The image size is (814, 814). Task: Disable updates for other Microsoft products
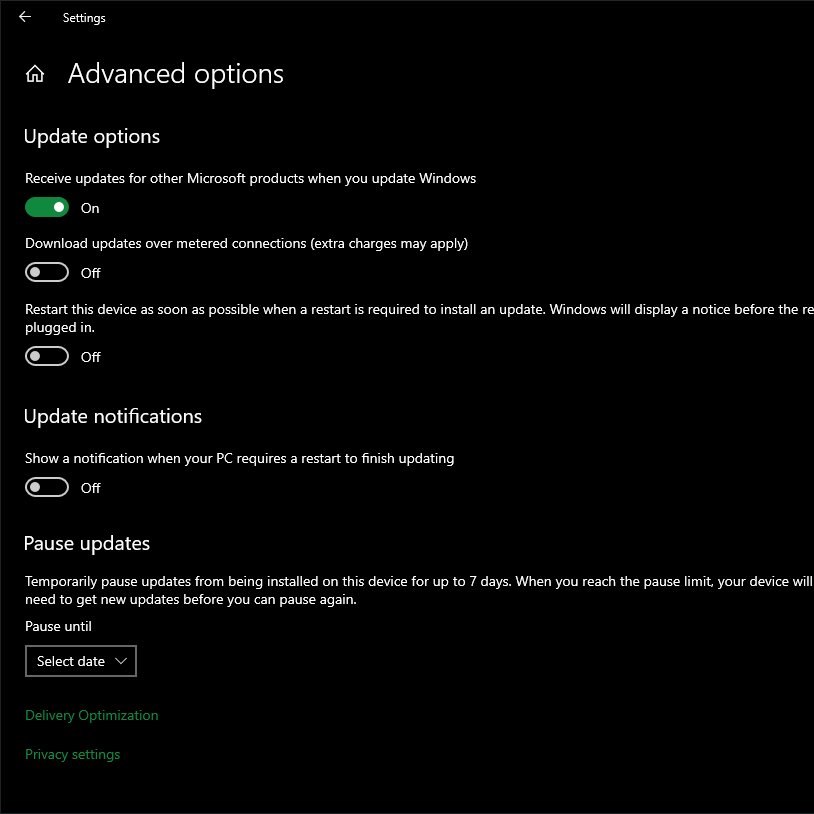pos(47,208)
